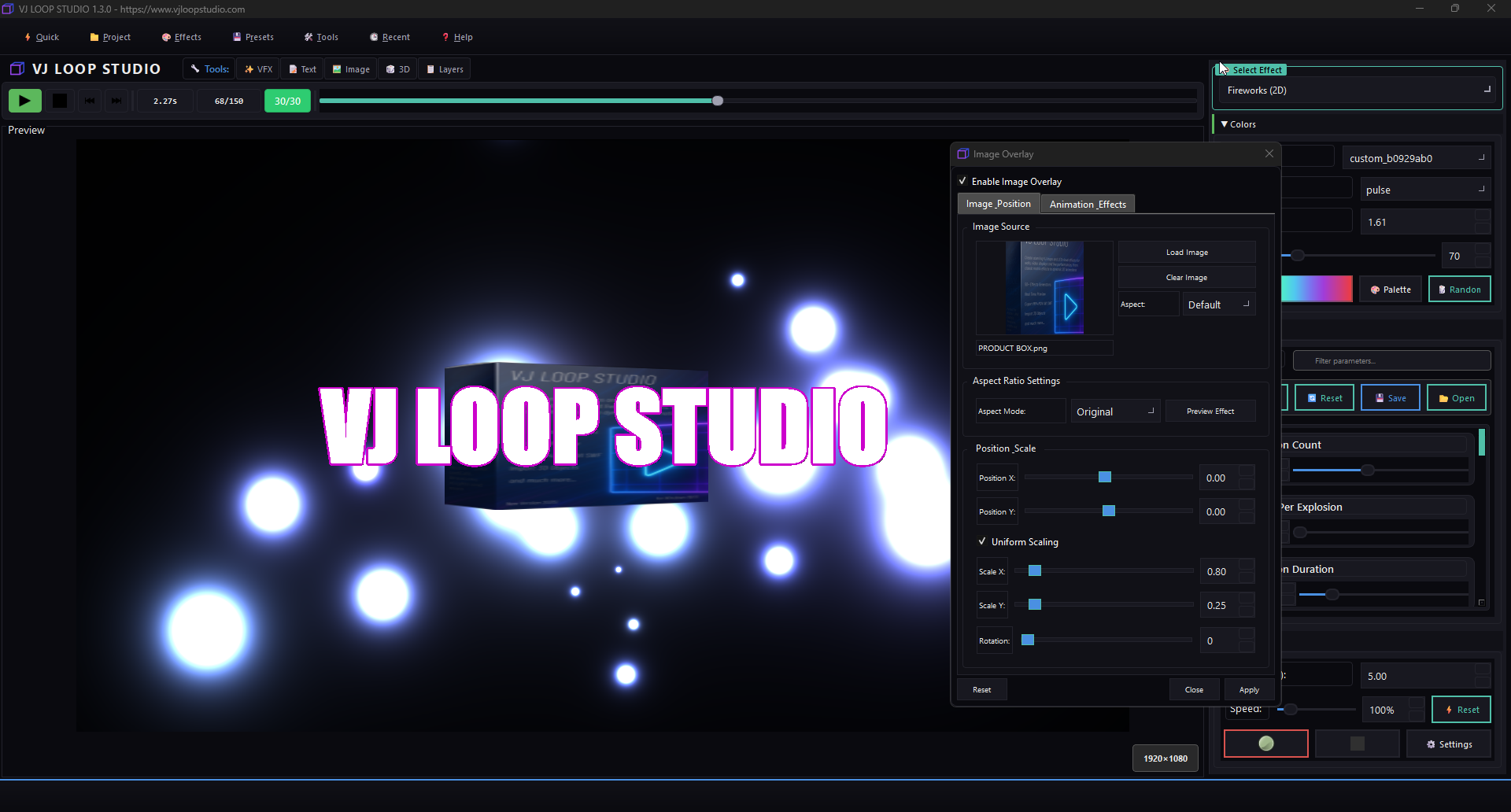Open the 3D tool
The image size is (1511, 812).
click(397, 68)
